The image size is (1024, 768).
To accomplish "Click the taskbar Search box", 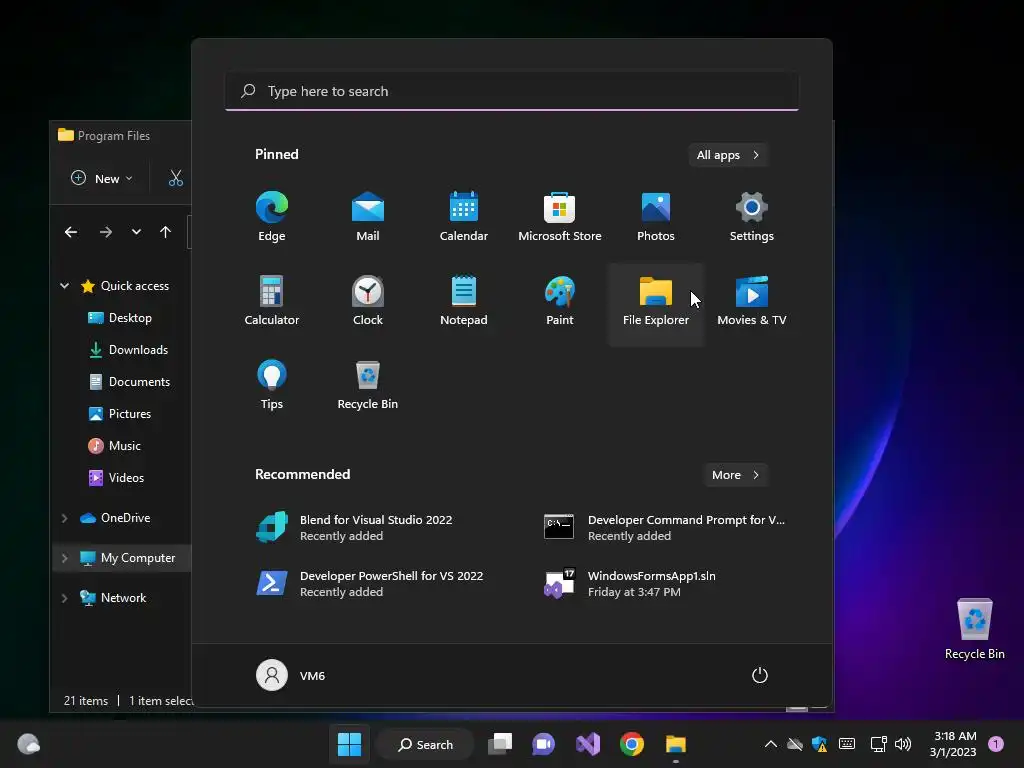I will [426, 744].
